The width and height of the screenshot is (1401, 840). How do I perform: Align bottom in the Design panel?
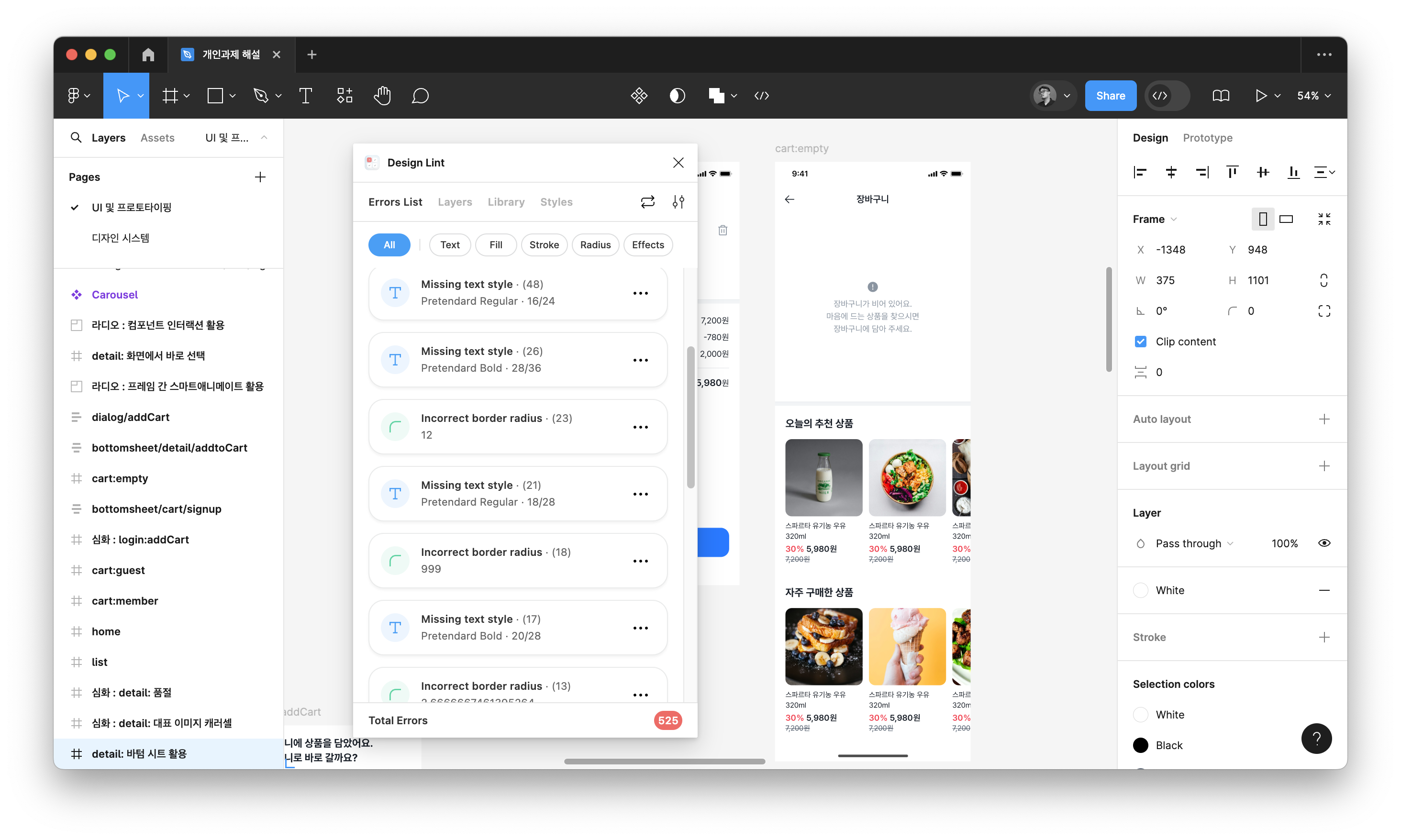point(1293,172)
